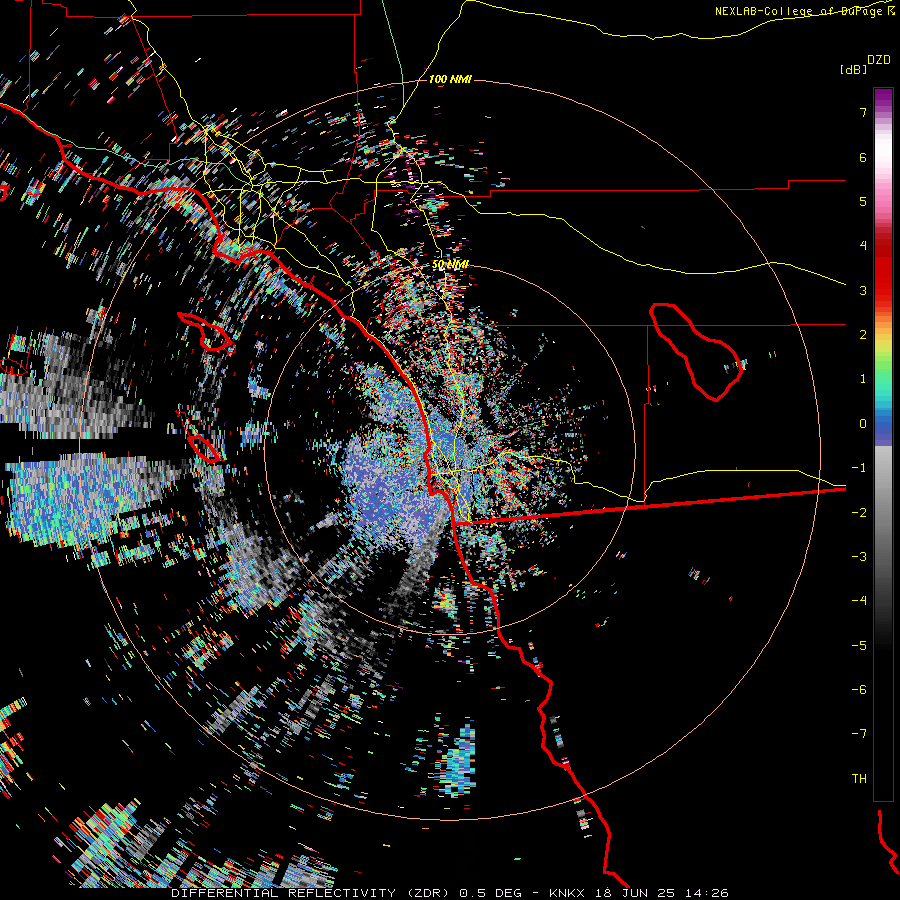900x900 pixels.
Task: Click the KNKX radar site identifier
Action: [x=567, y=893]
